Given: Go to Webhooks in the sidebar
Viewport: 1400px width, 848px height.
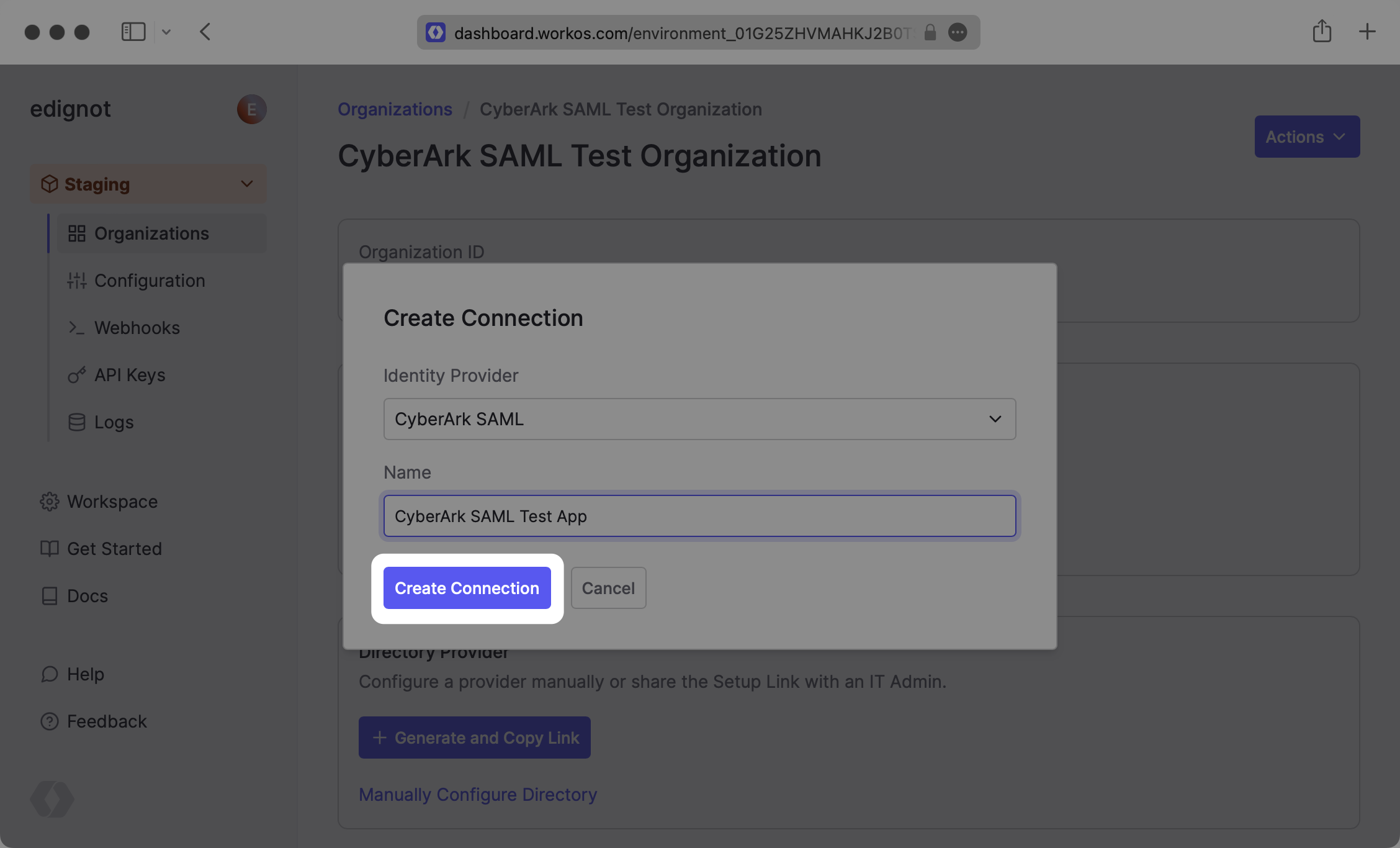Looking at the screenshot, I should pos(137,328).
